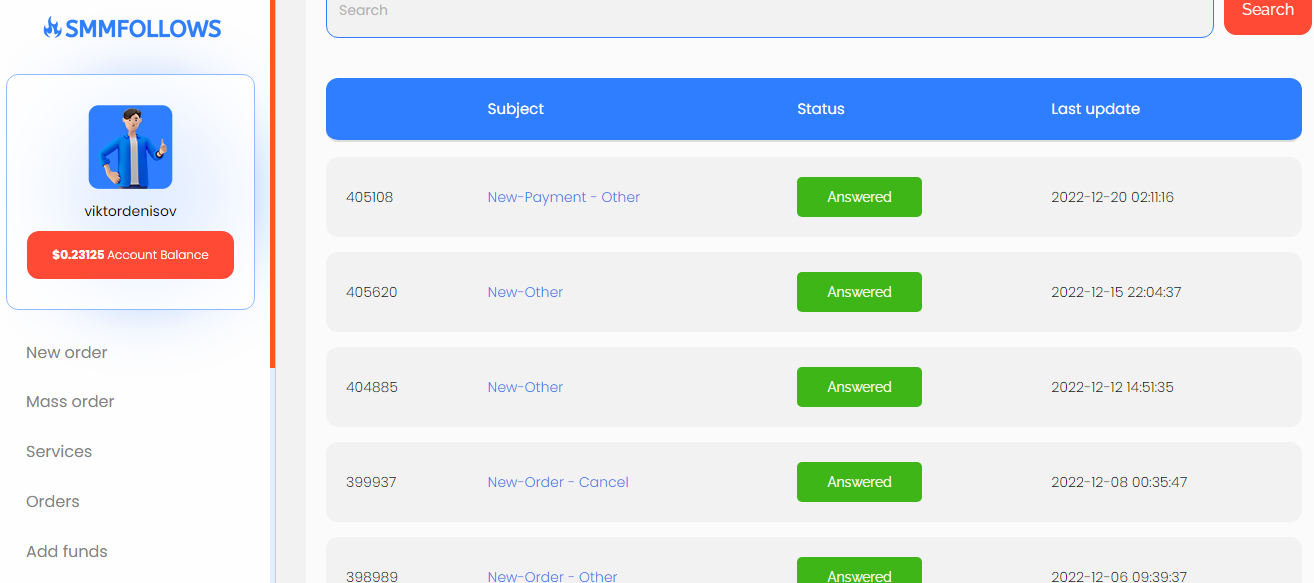The width and height of the screenshot is (1314, 583).
Task: Click date 2022-12-15 22:04:37
Action: click(x=1116, y=292)
